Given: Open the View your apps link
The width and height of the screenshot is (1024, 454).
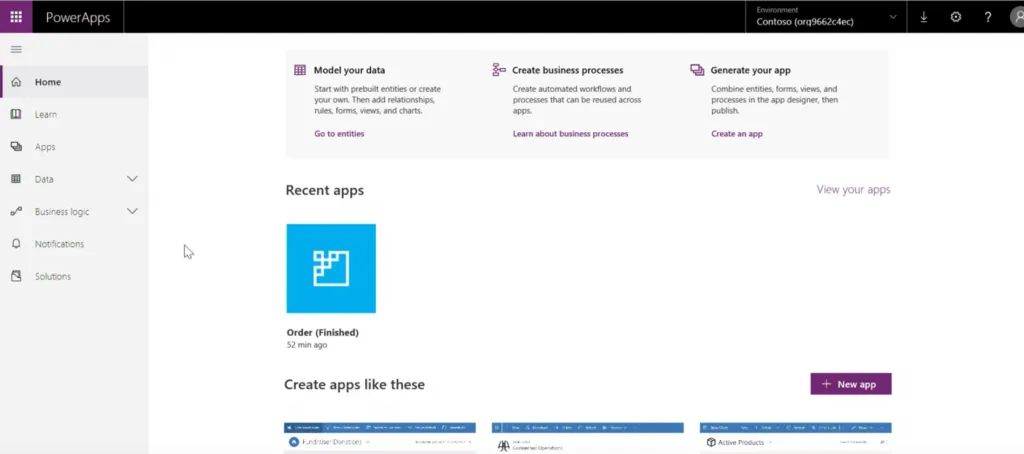Looking at the screenshot, I should click(853, 189).
